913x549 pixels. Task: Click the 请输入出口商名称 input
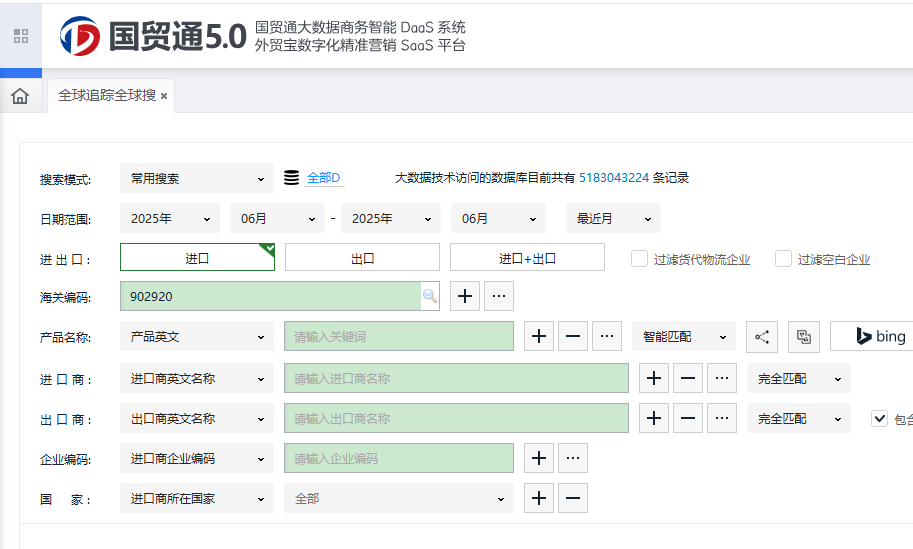point(456,419)
